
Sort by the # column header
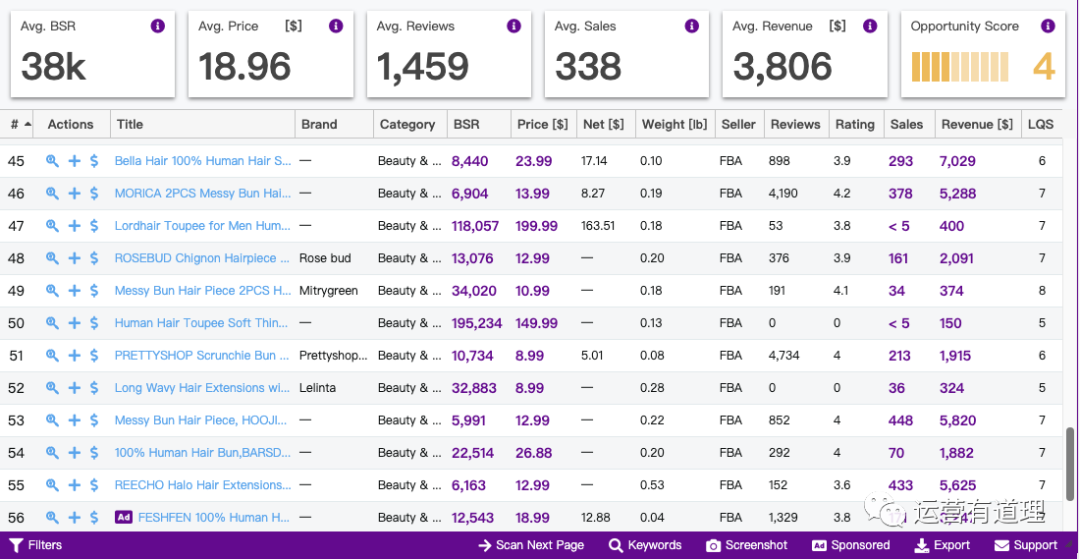pyautogui.click(x=19, y=124)
